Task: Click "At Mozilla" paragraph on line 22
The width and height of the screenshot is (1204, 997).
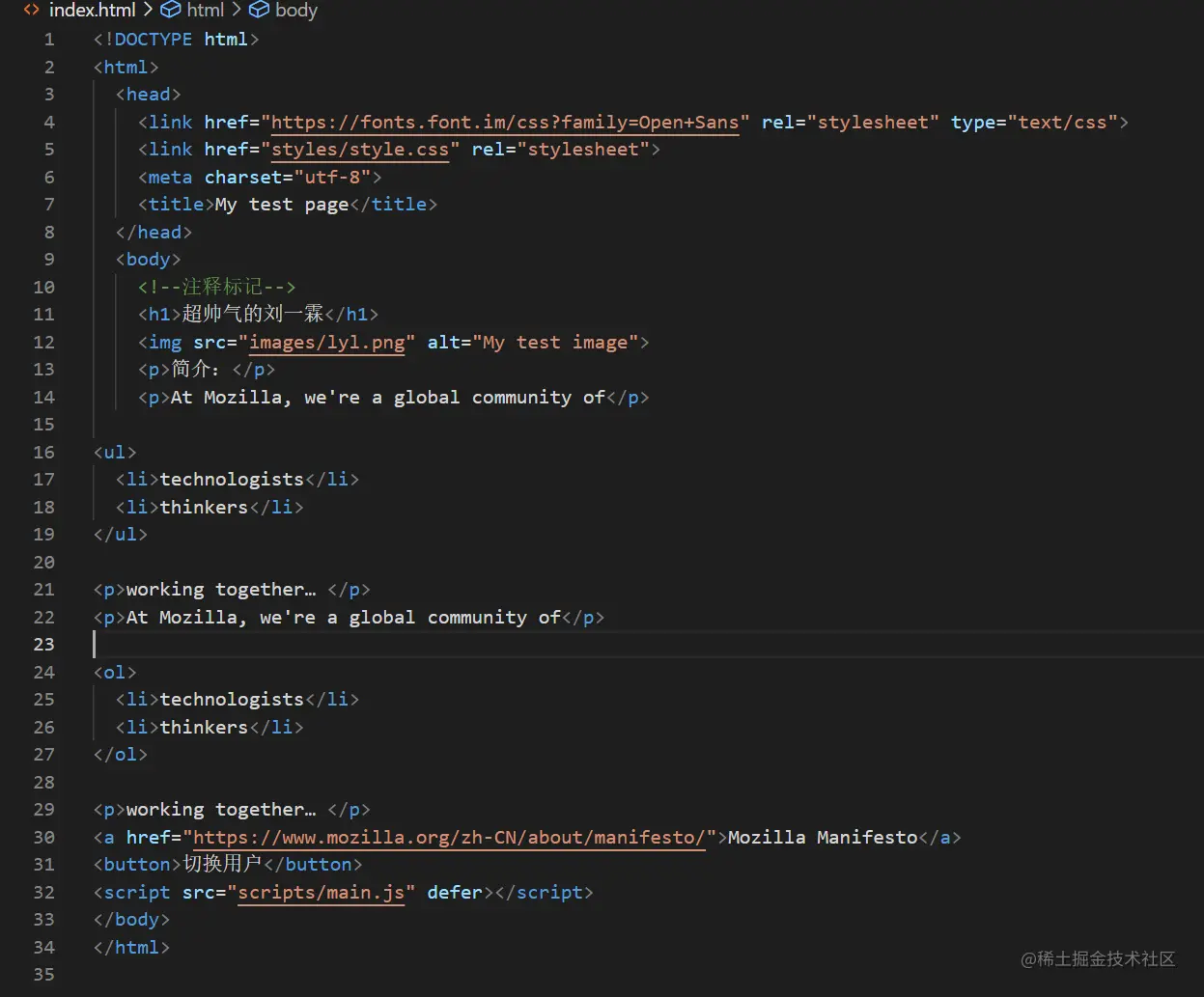Action: [350, 618]
